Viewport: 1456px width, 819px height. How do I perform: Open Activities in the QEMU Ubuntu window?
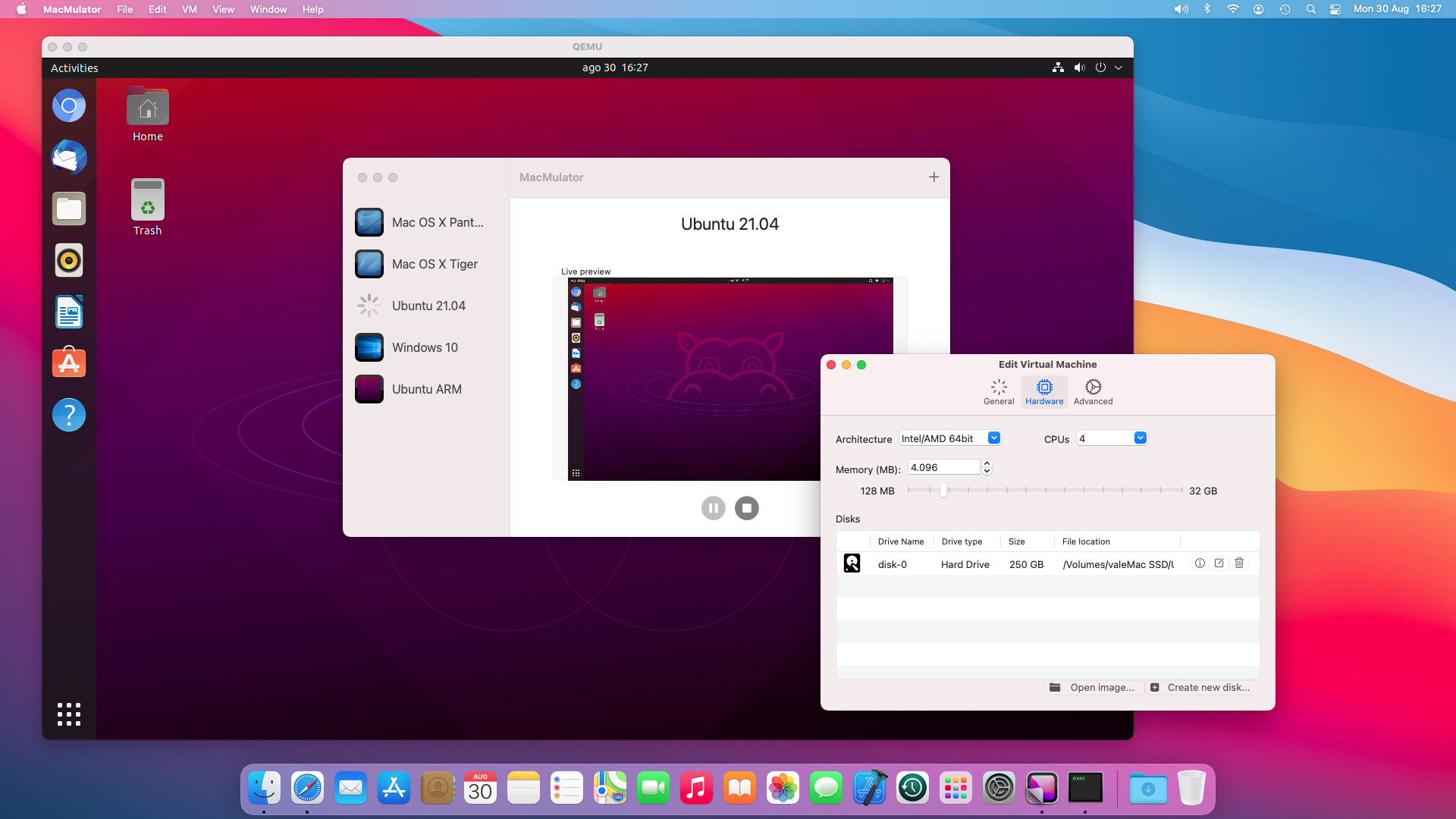click(74, 67)
